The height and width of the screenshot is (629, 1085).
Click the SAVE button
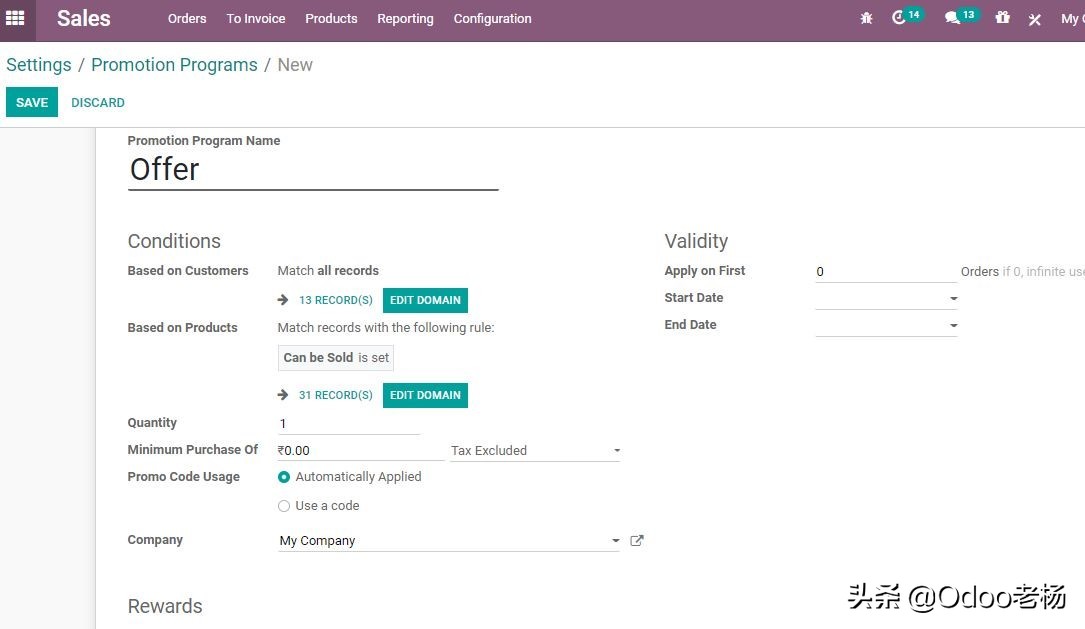(x=32, y=102)
